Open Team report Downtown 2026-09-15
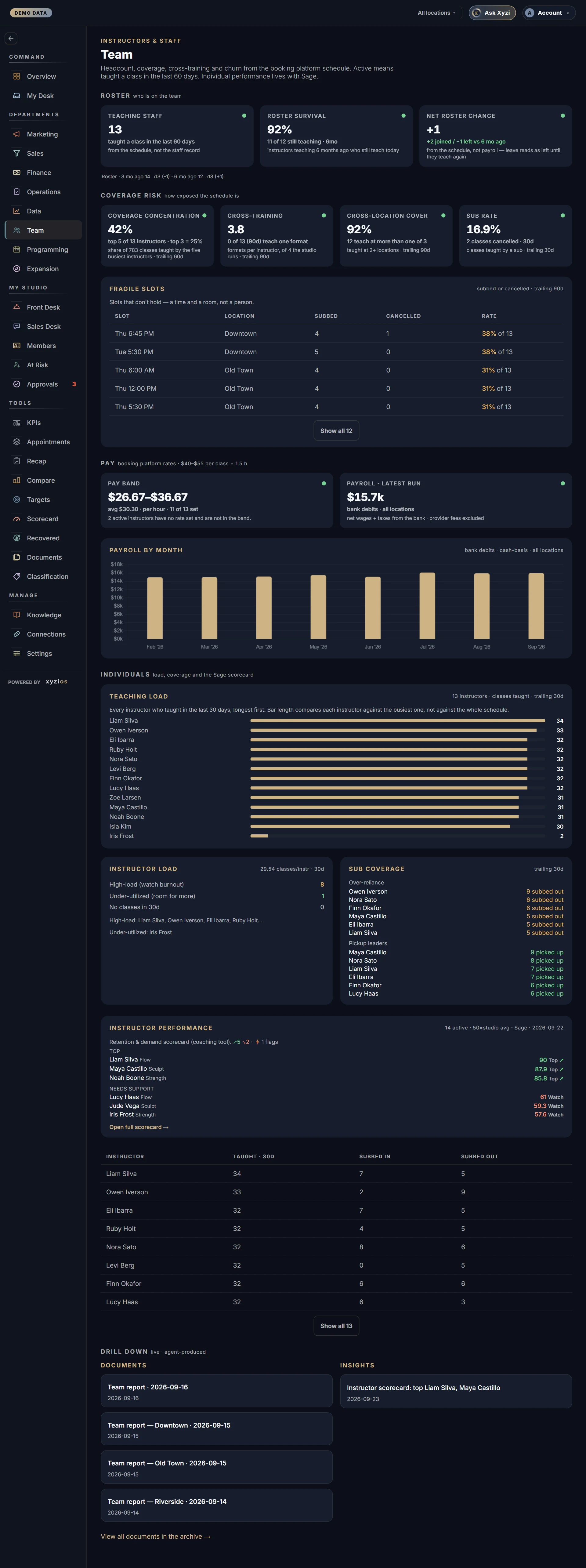 tap(216, 1428)
